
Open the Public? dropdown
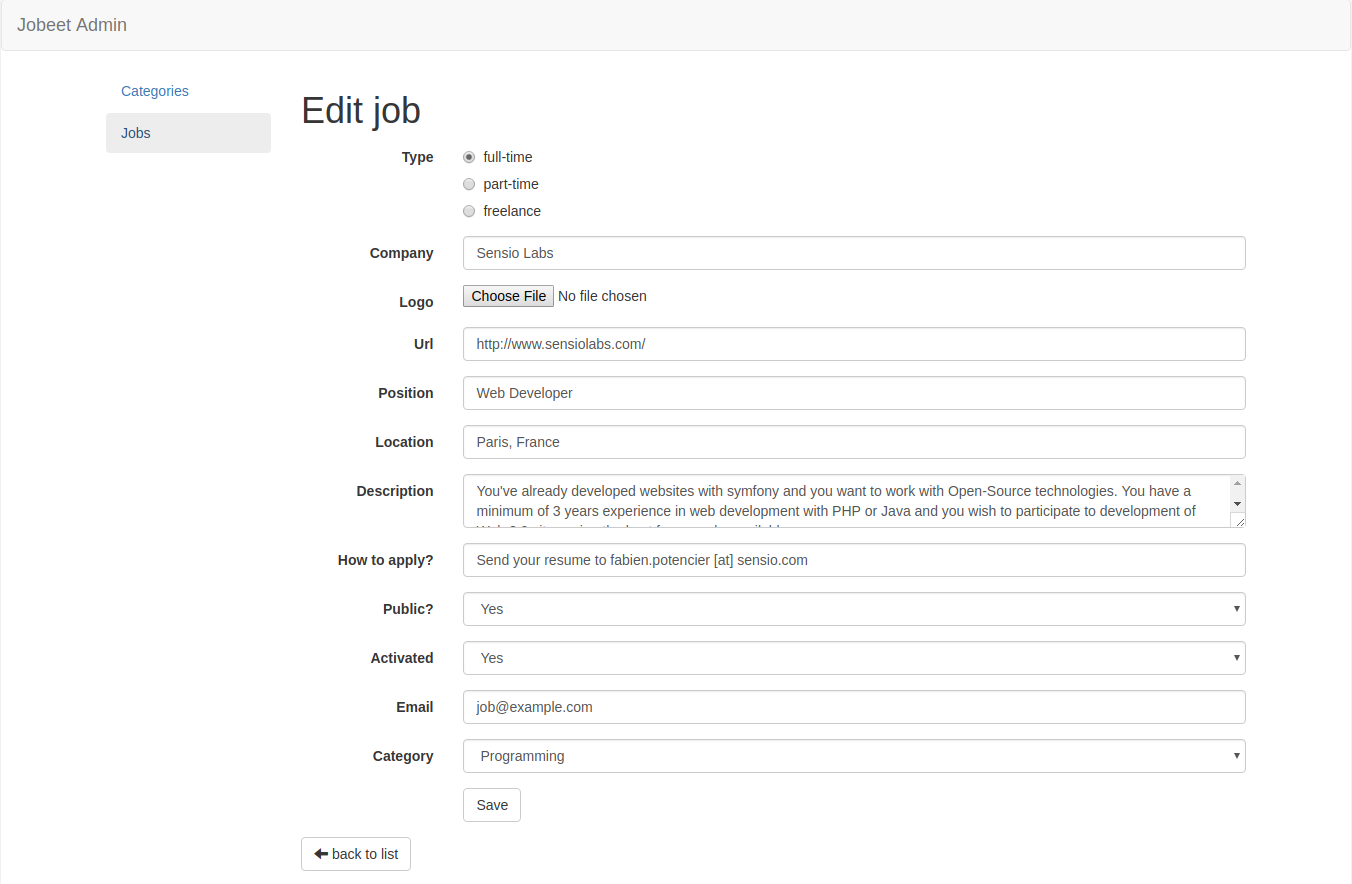click(x=854, y=609)
